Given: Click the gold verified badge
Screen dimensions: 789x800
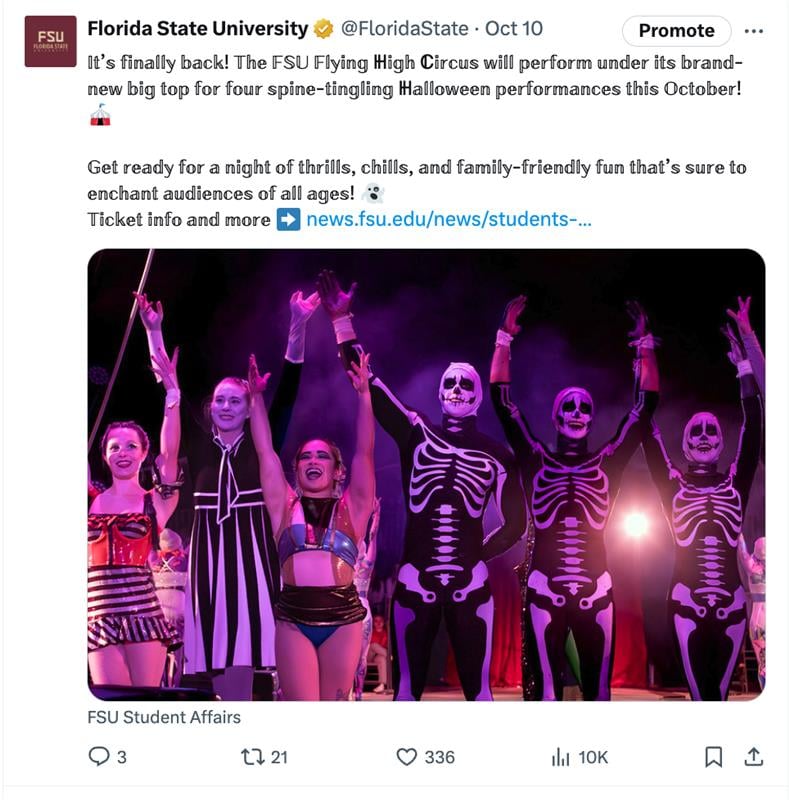Looking at the screenshot, I should tap(325, 29).
